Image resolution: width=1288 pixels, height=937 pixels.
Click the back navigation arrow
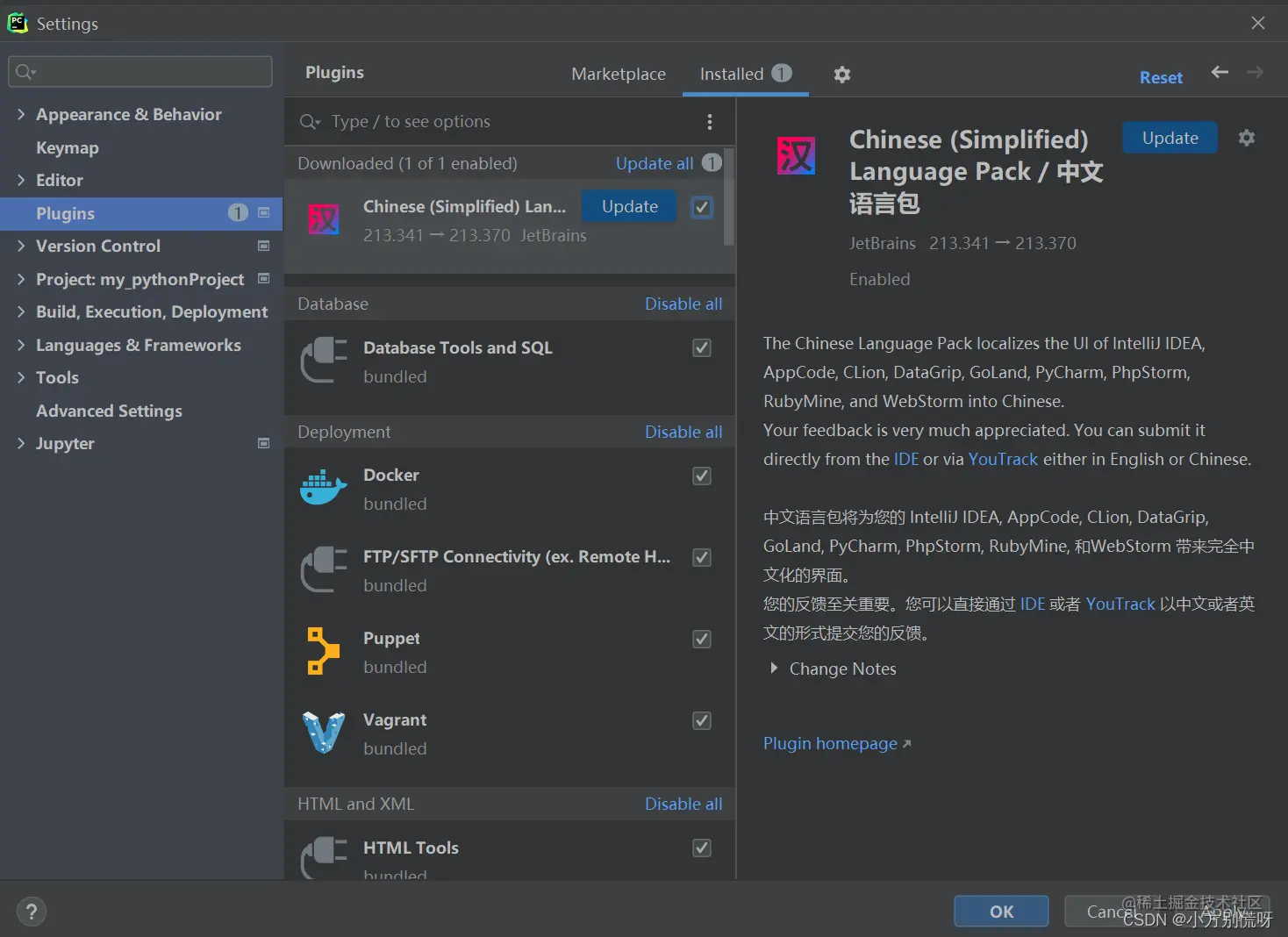coord(1220,72)
